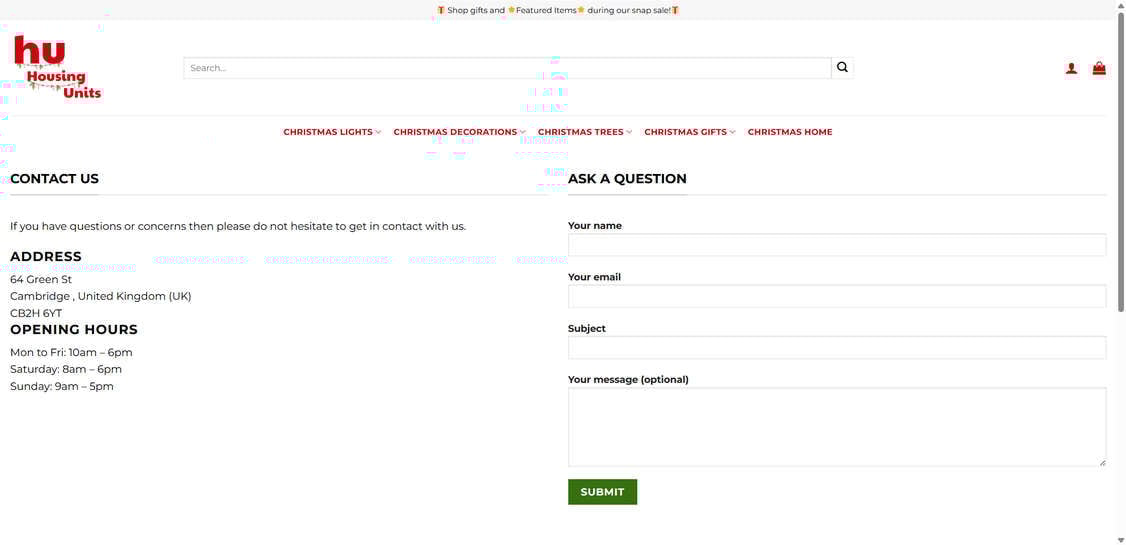Screen dimensions: 1126x545
Task: Focus the product search field
Action: (x=507, y=67)
